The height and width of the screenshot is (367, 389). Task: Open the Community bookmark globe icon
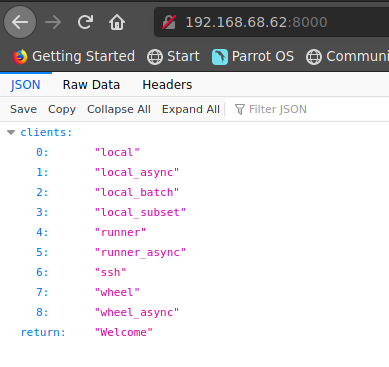coord(314,56)
